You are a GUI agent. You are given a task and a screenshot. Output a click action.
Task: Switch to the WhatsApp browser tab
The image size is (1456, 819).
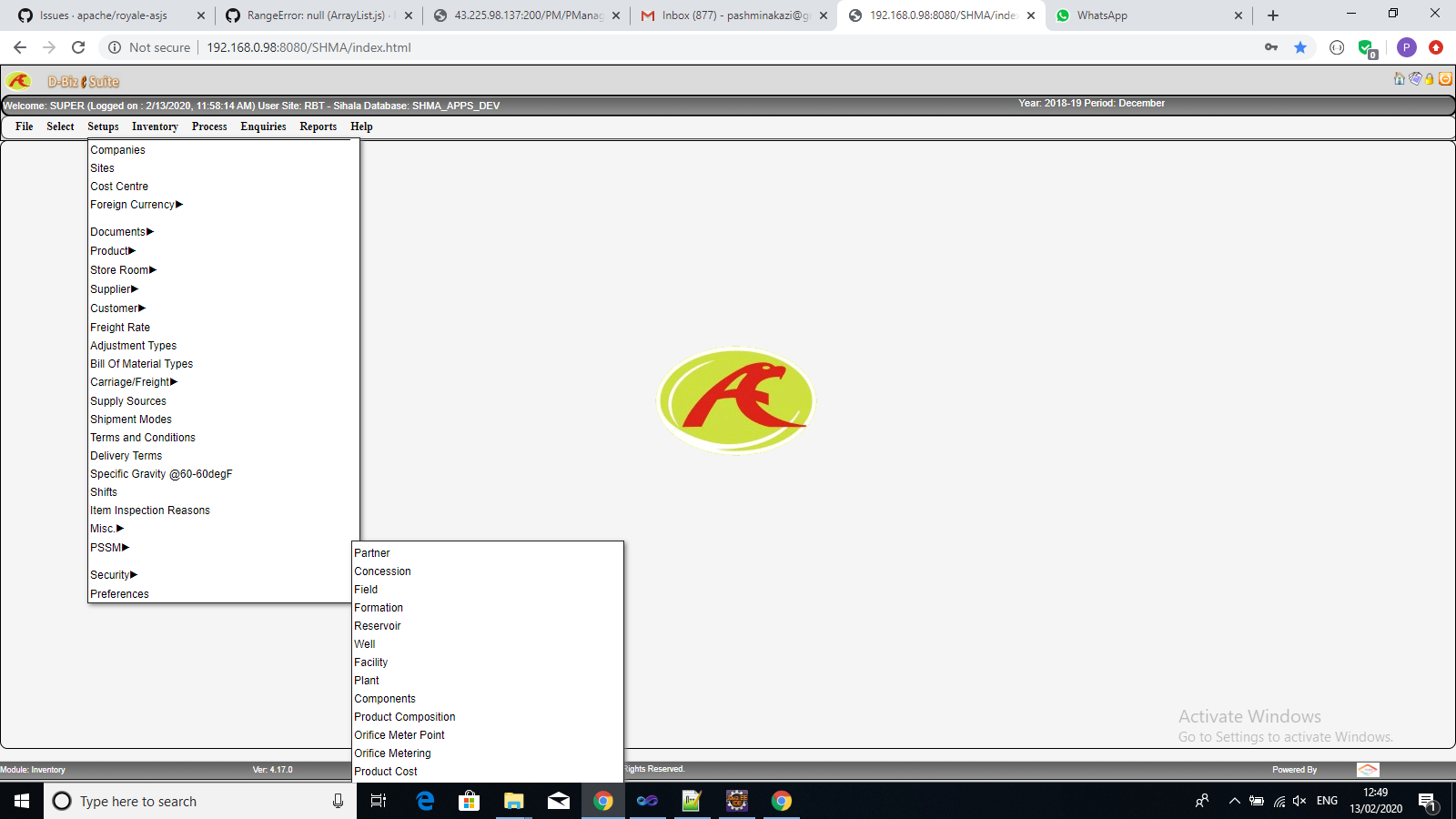[x=1137, y=15]
